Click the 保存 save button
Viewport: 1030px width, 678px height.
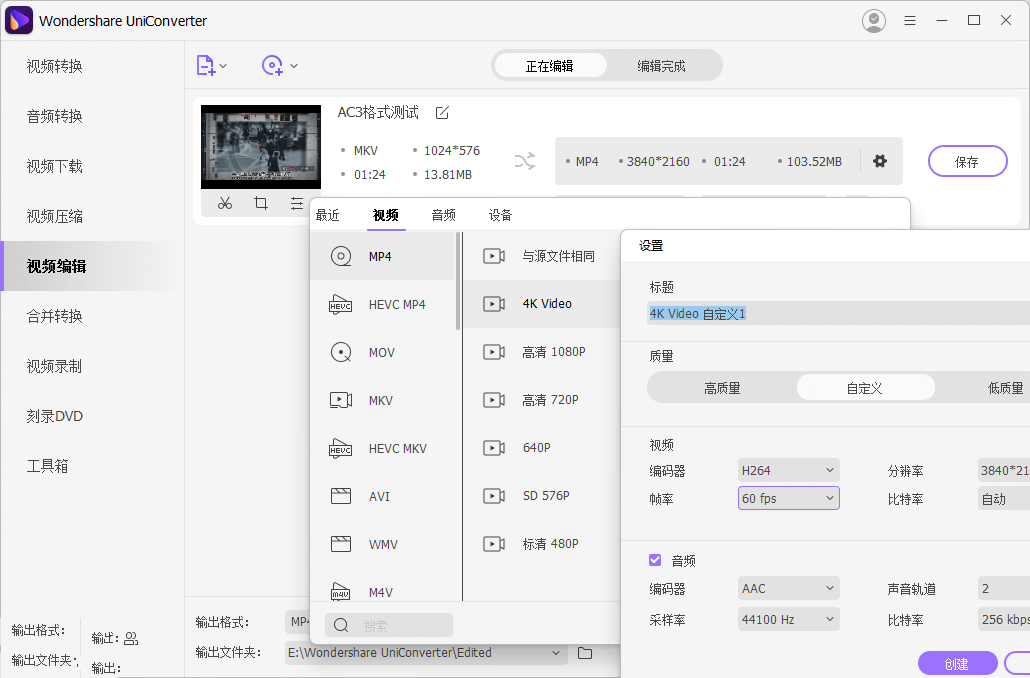coord(966,162)
